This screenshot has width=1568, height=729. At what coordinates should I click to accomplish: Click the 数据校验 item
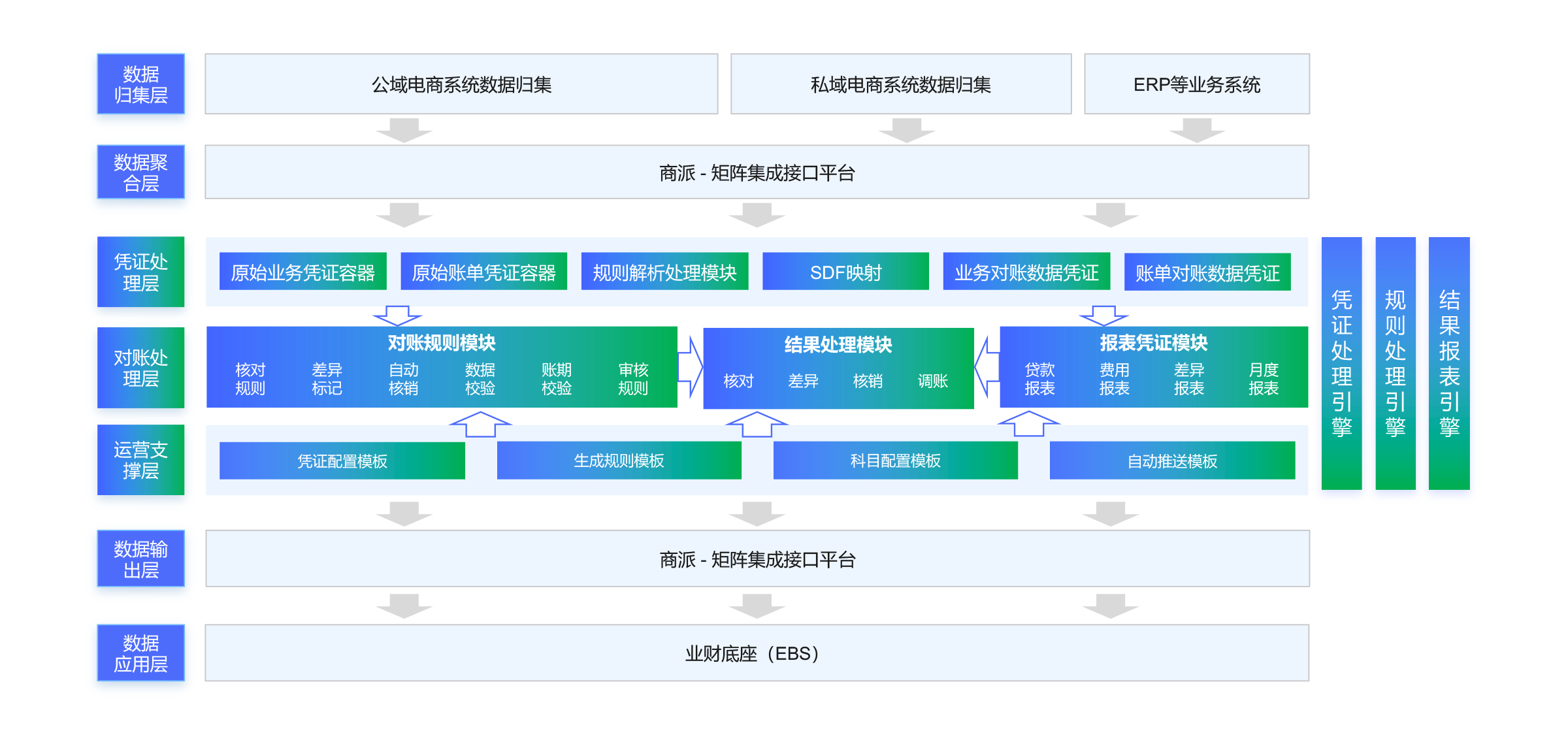pyautogui.click(x=480, y=379)
